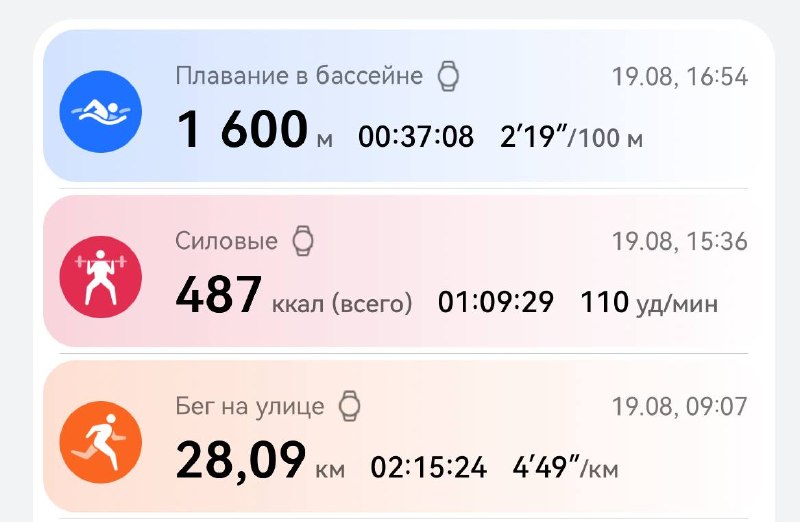Click strength duration 01:09:29
This screenshot has width=800, height=522.
(x=496, y=302)
